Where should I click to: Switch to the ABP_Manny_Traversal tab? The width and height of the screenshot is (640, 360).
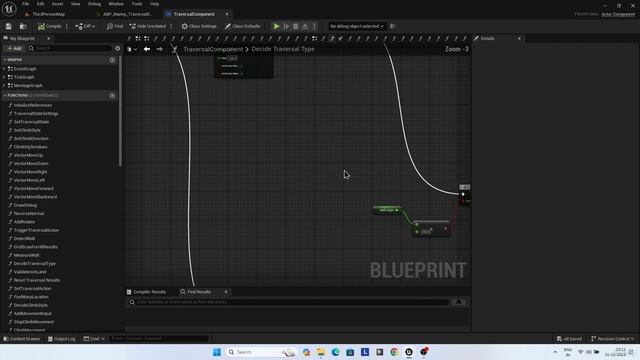tap(127, 14)
